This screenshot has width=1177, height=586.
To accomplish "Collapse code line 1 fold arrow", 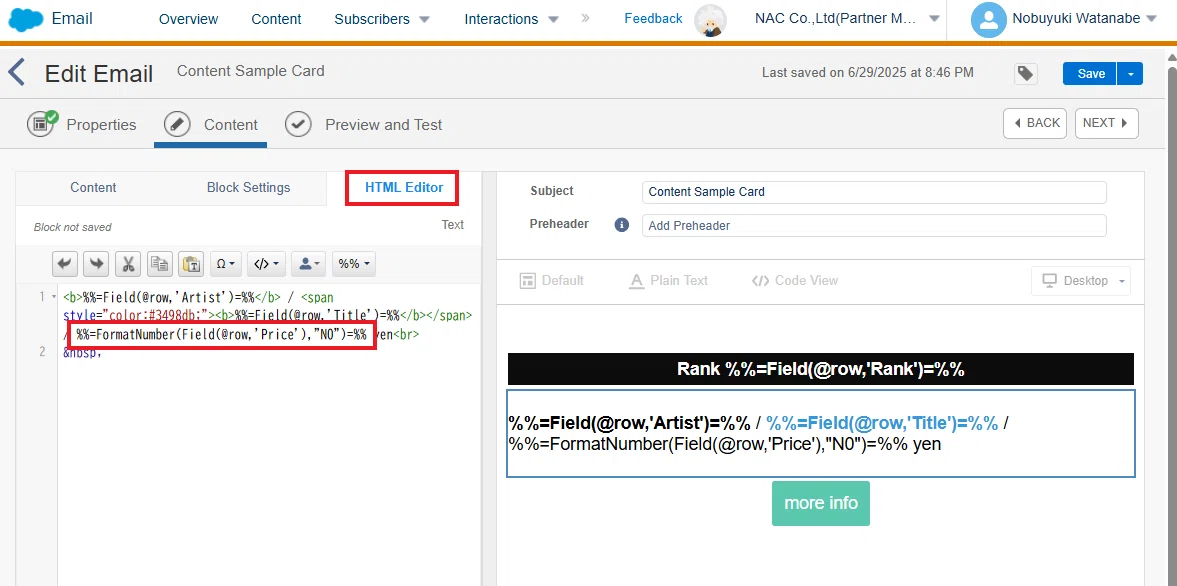I will (53, 298).
